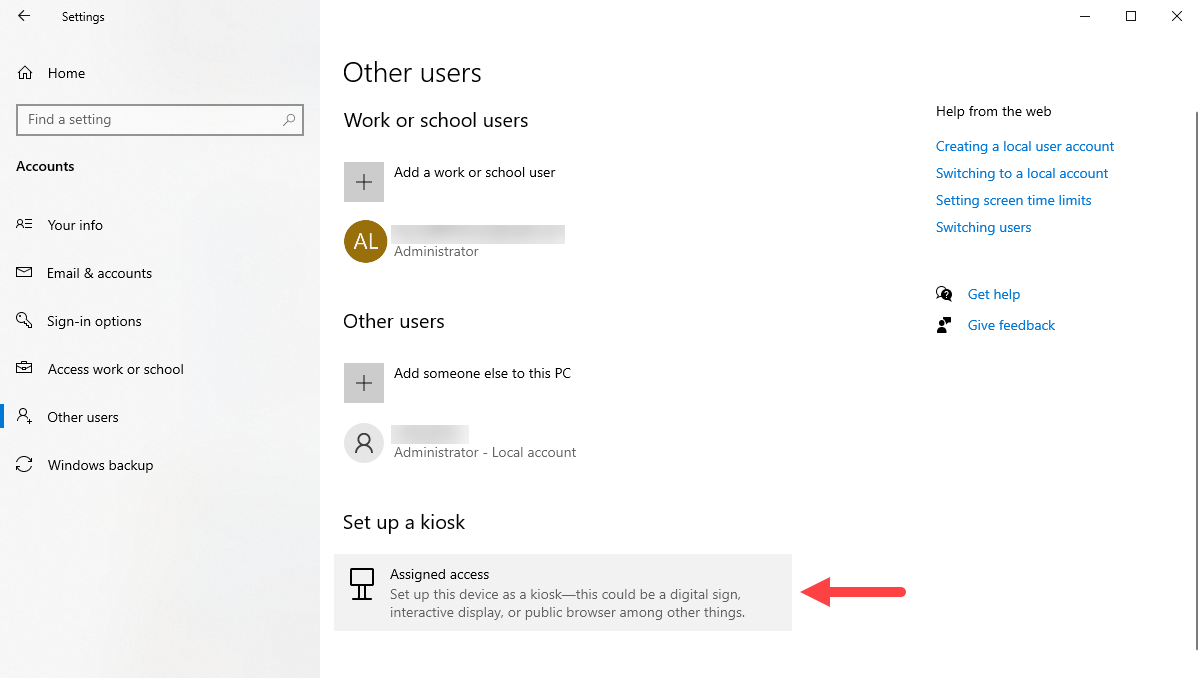
Task: Open Email & accounts page
Action: (99, 273)
